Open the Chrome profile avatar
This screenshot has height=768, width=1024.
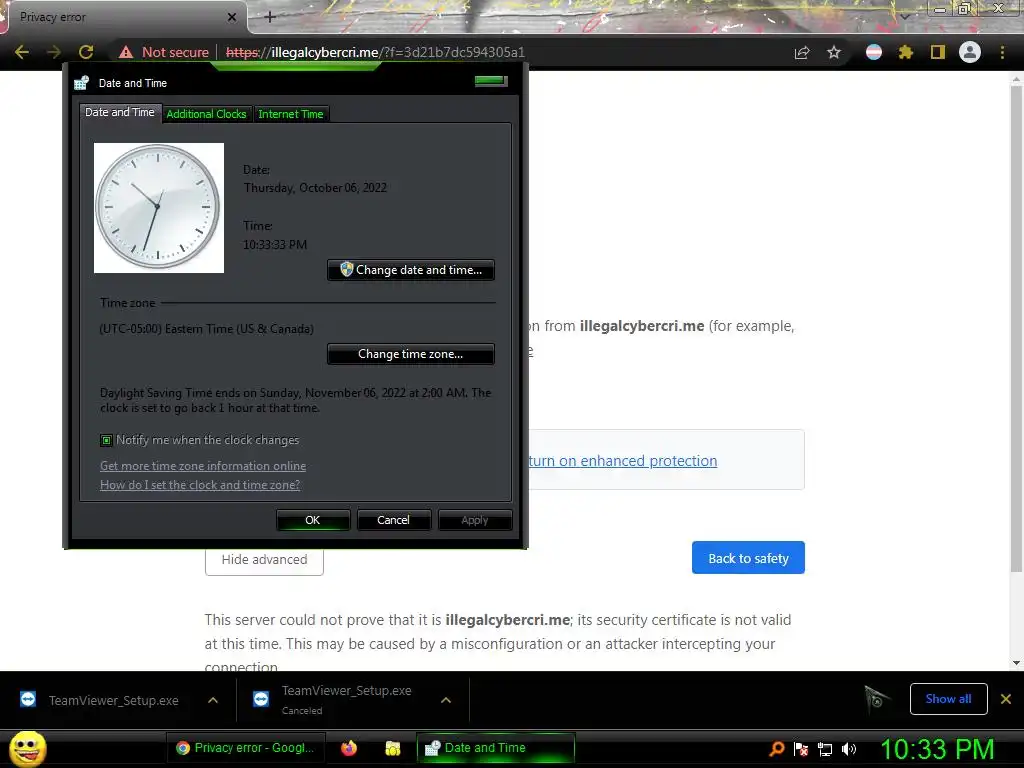[x=970, y=52]
